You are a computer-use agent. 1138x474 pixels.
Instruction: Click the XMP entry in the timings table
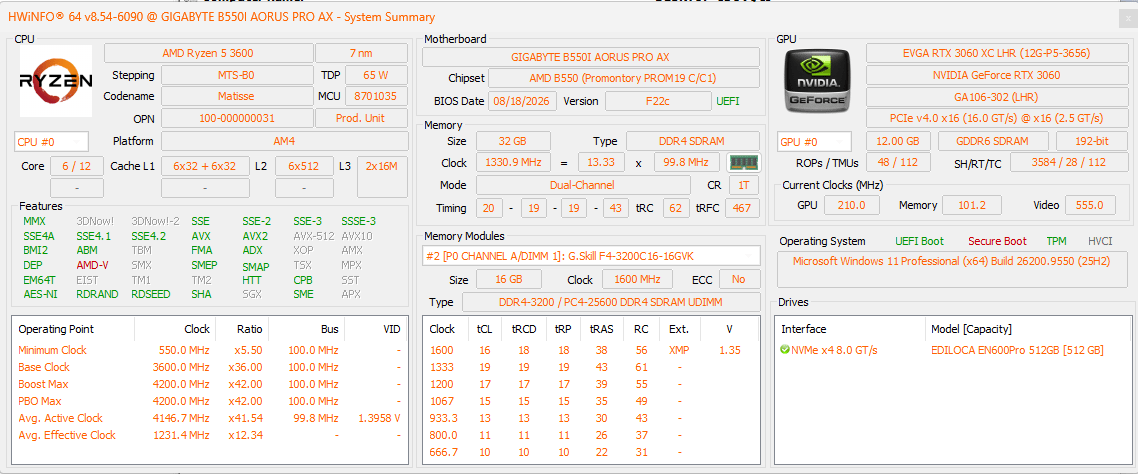pos(679,350)
